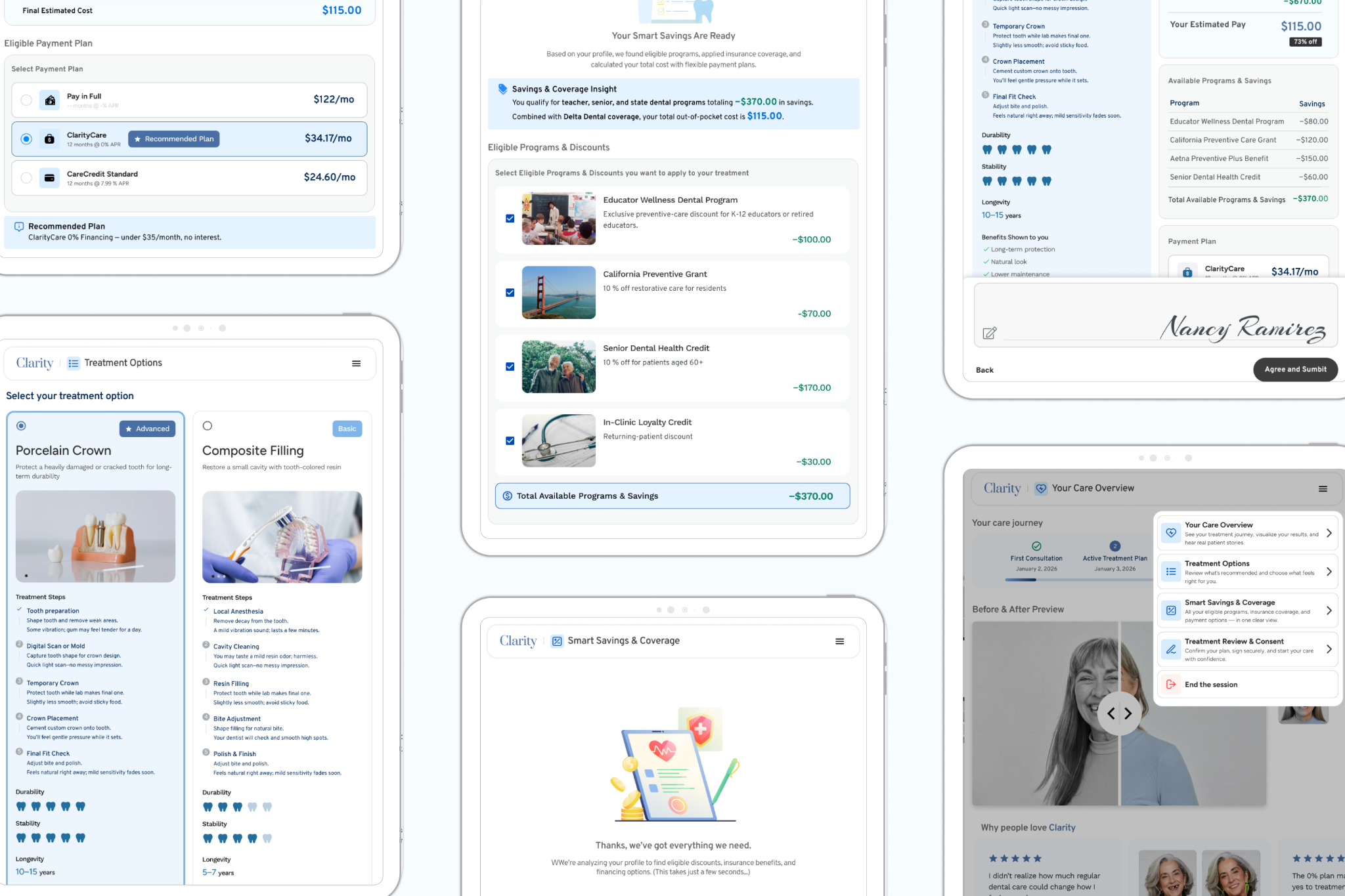Select the Pay in Full radio button
The height and width of the screenshot is (896, 1345).
26,100
